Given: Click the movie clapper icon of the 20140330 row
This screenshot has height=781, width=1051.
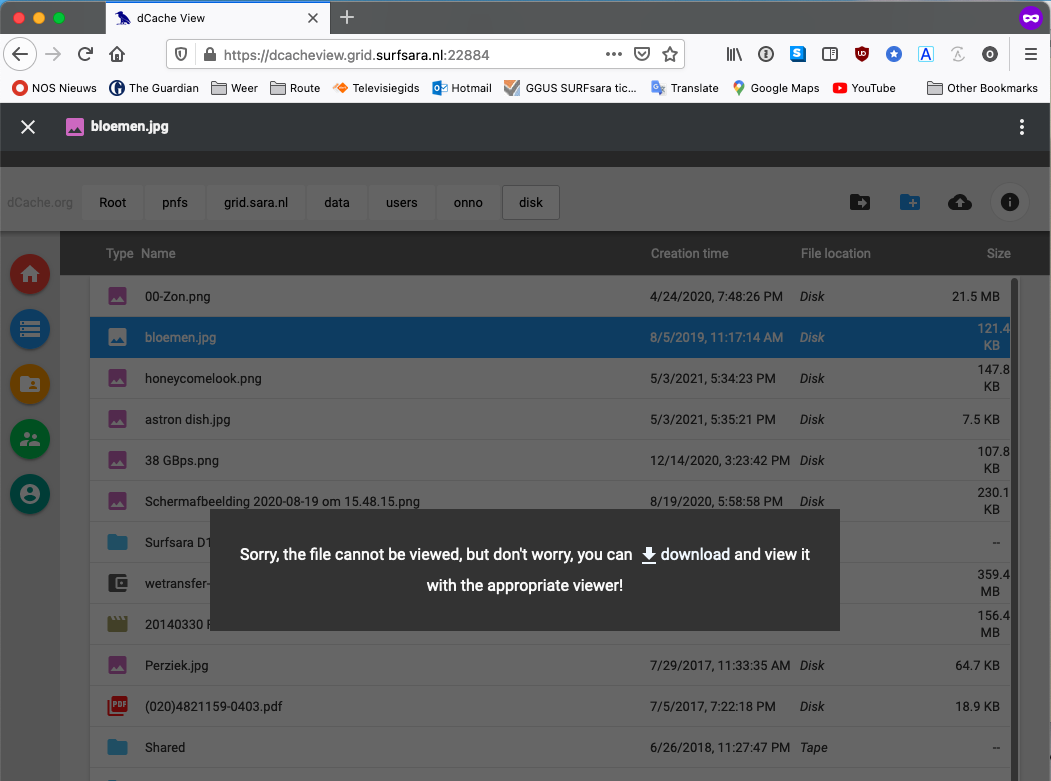Looking at the screenshot, I should pos(117,624).
